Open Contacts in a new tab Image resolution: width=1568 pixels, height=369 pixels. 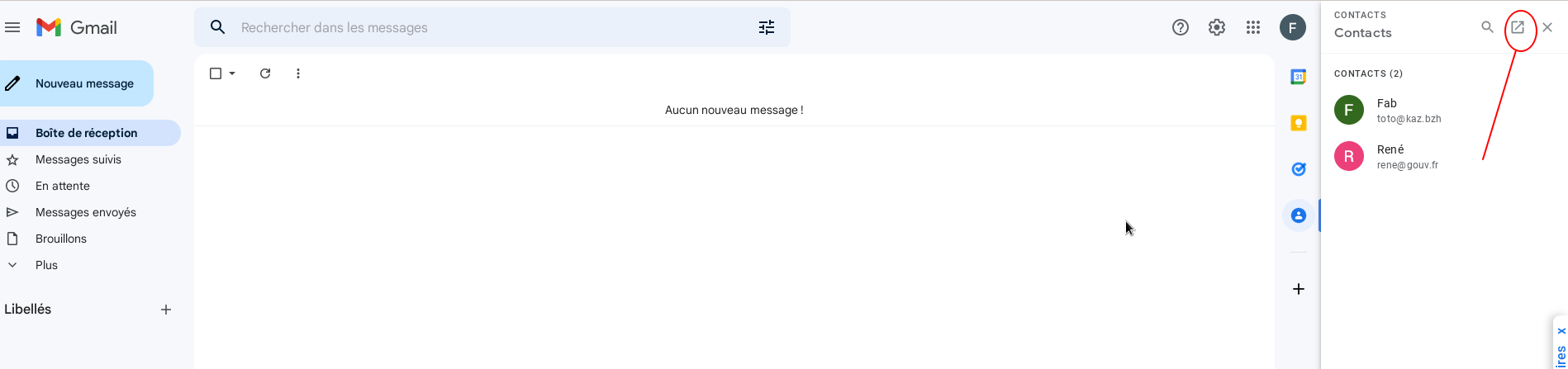1518,27
